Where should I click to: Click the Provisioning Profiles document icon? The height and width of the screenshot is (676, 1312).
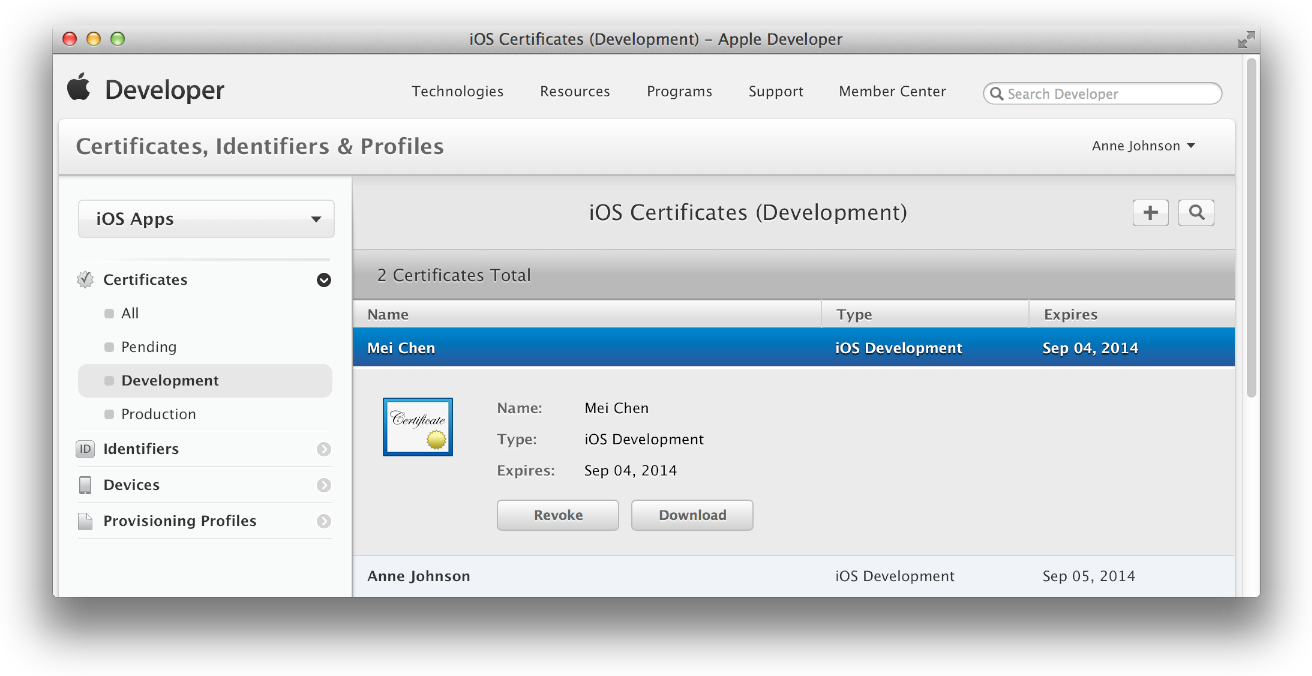tap(85, 521)
